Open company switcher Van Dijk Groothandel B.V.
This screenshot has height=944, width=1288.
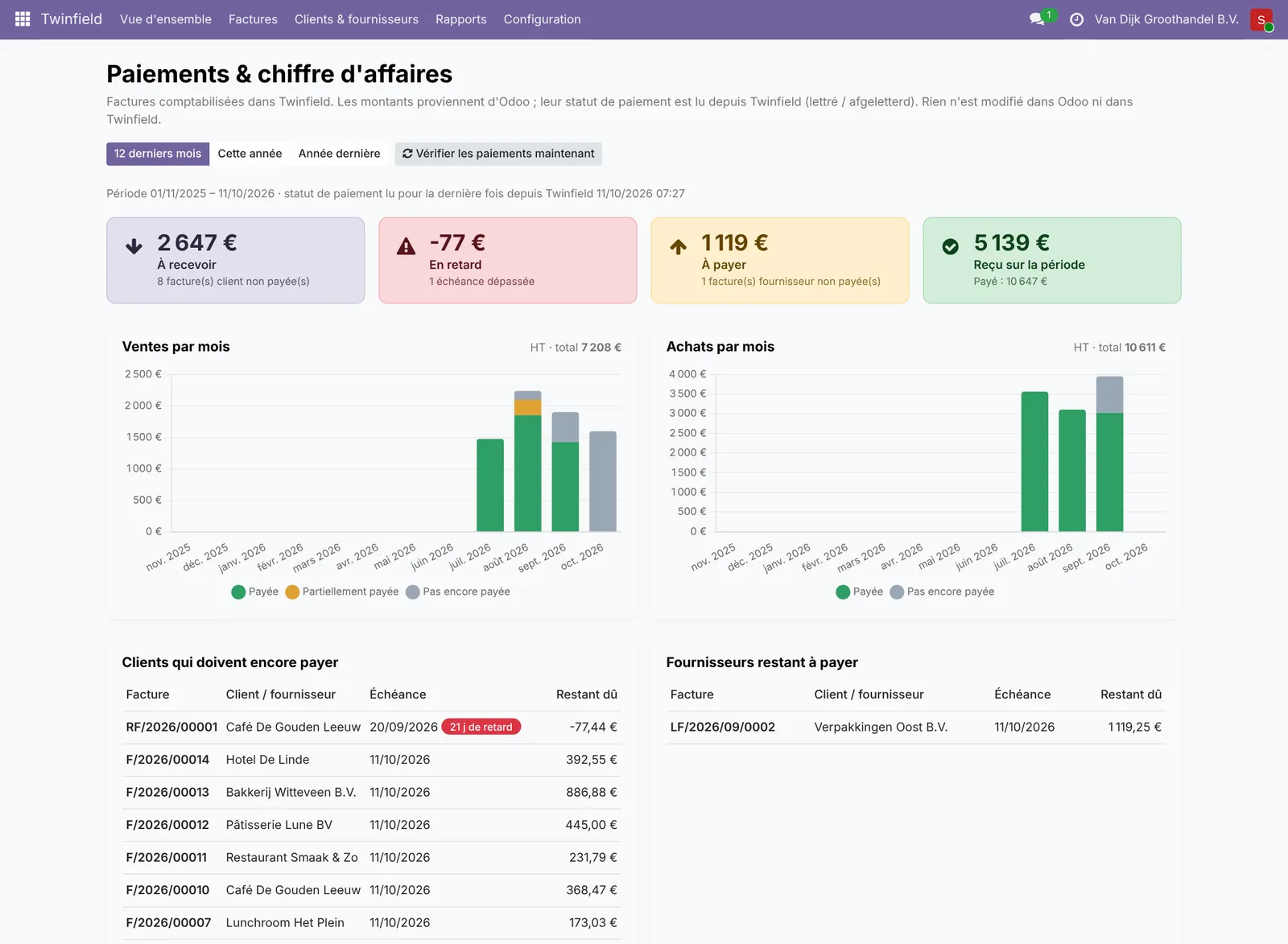coord(1166,19)
